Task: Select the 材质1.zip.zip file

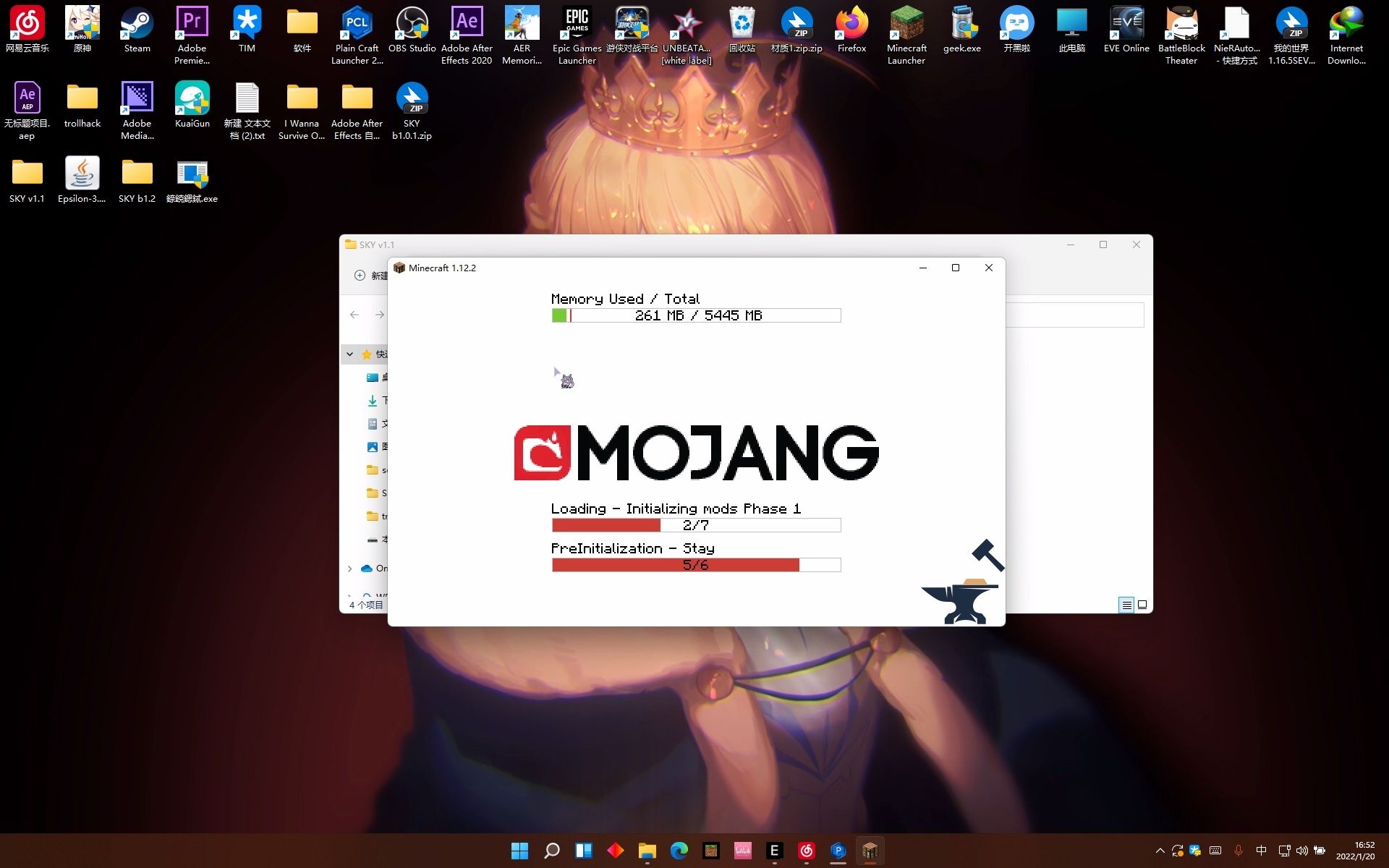Action: 797,29
